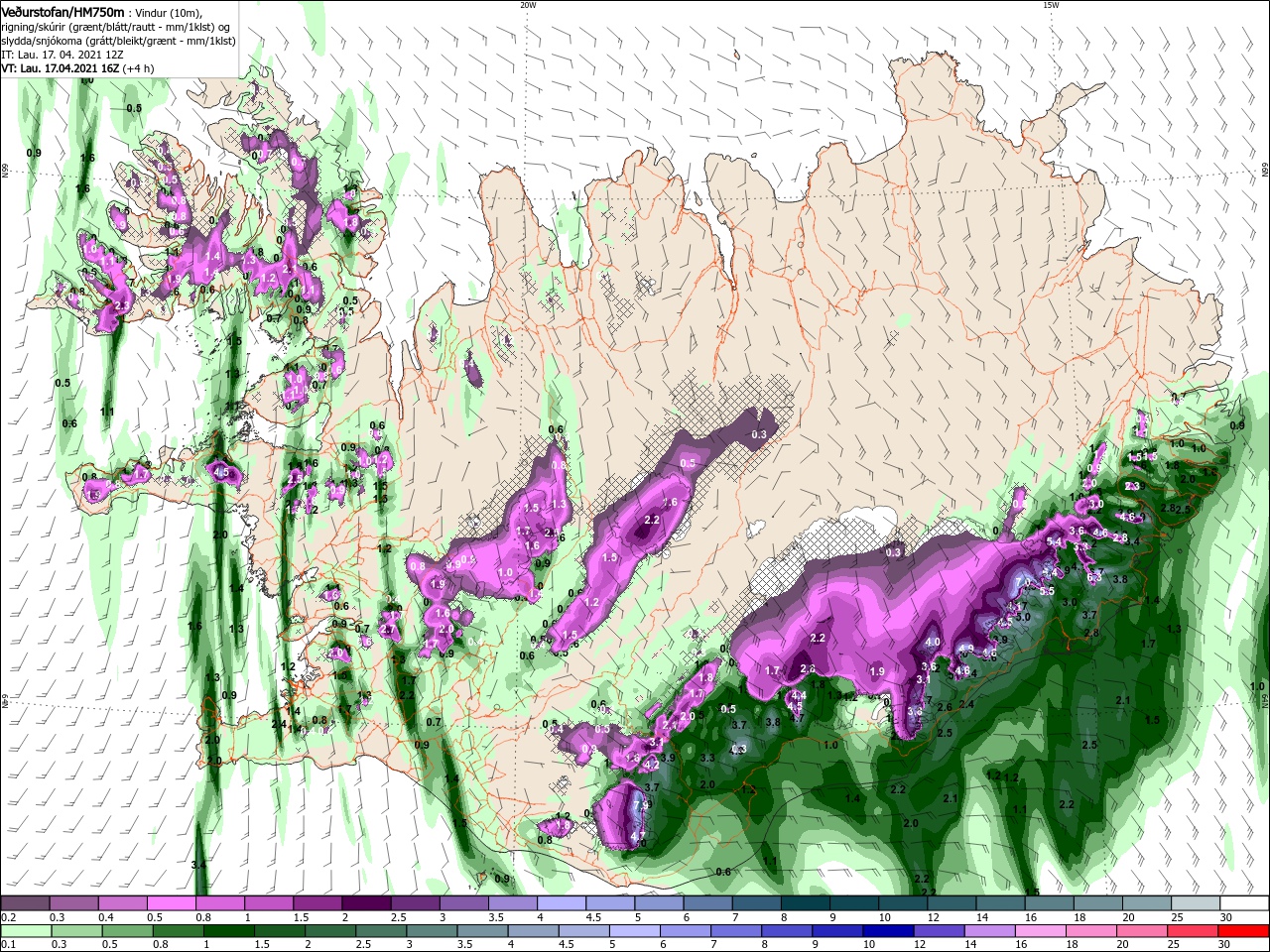Click the '5.5' value near the southeast coast

tap(1046, 591)
